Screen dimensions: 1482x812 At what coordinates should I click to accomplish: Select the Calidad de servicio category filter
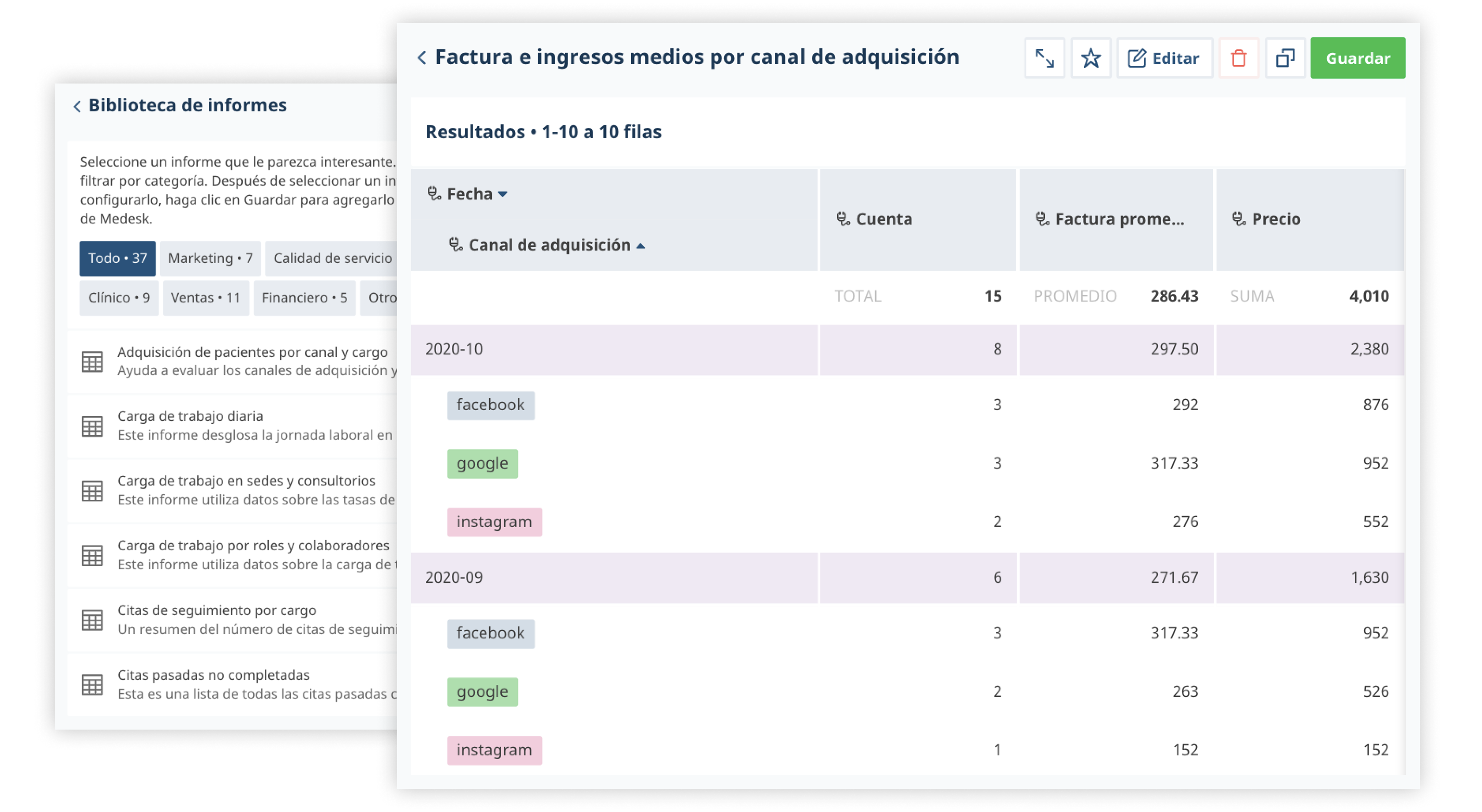point(332,258)
